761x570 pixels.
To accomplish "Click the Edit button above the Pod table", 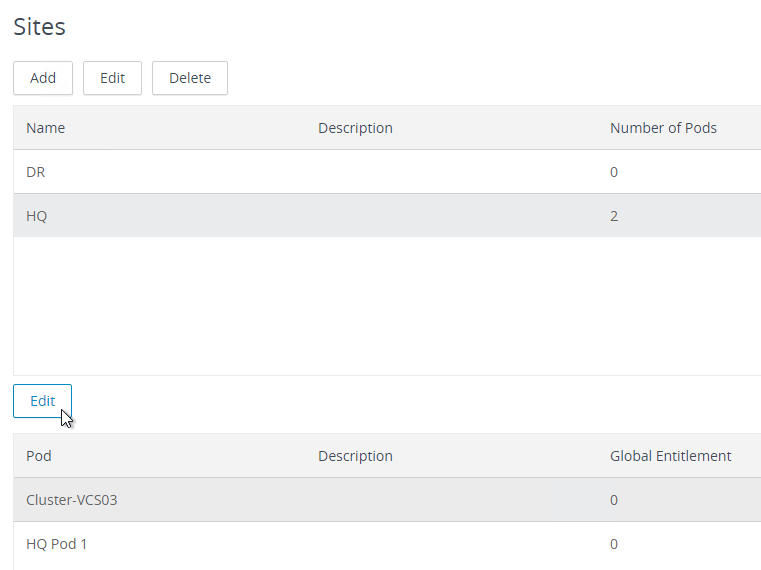I will coord(43,401).
